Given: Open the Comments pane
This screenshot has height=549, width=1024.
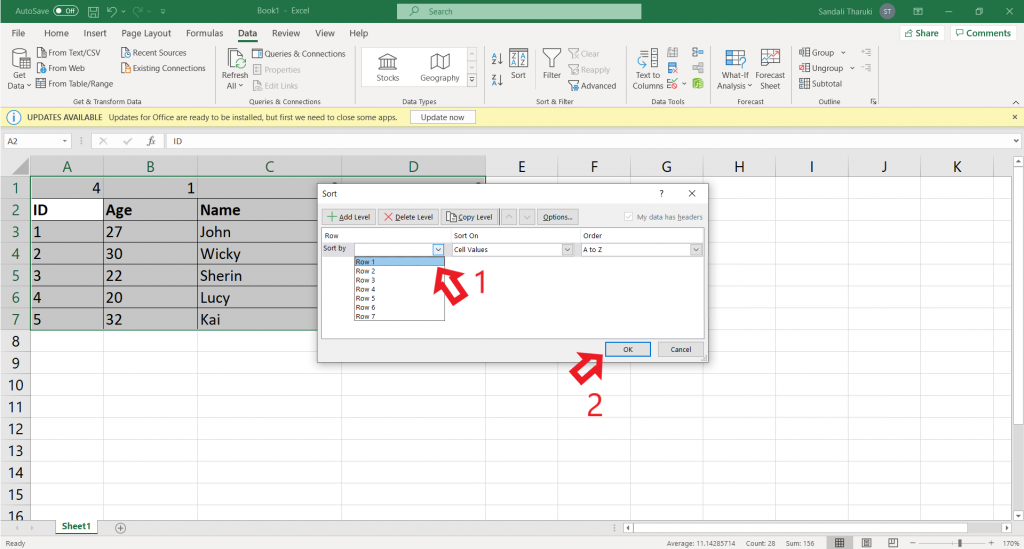Looking at the screenshot, I should [983, 33].
